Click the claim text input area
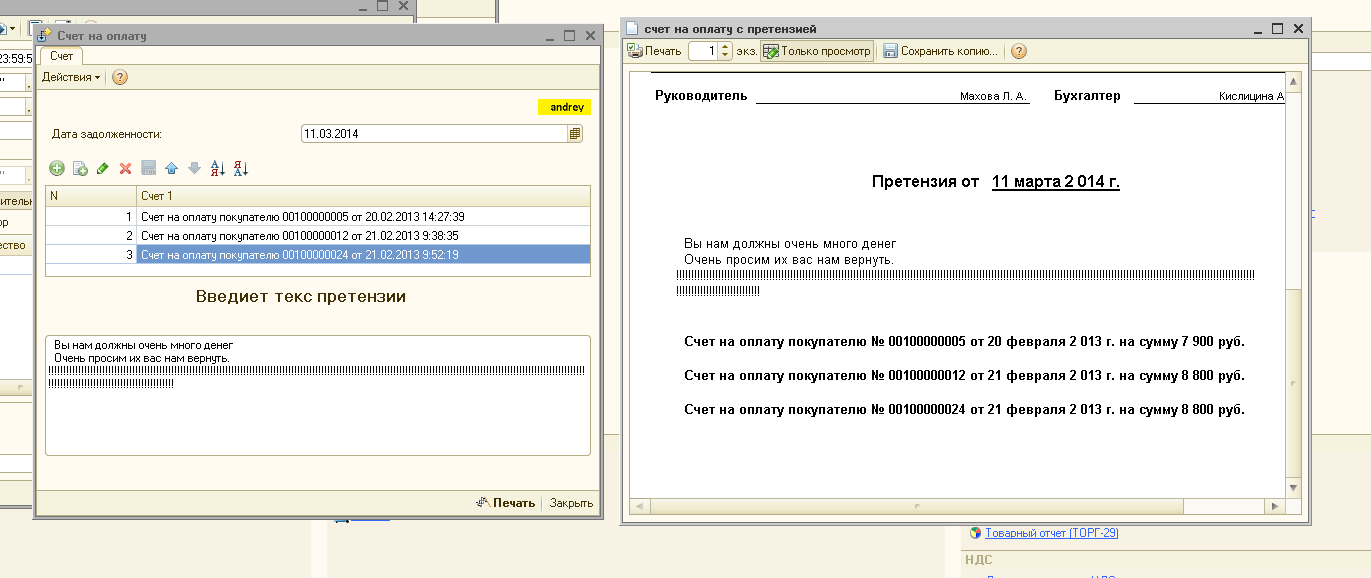This screenshot has width=1371, height=578. tap(318, 395)
